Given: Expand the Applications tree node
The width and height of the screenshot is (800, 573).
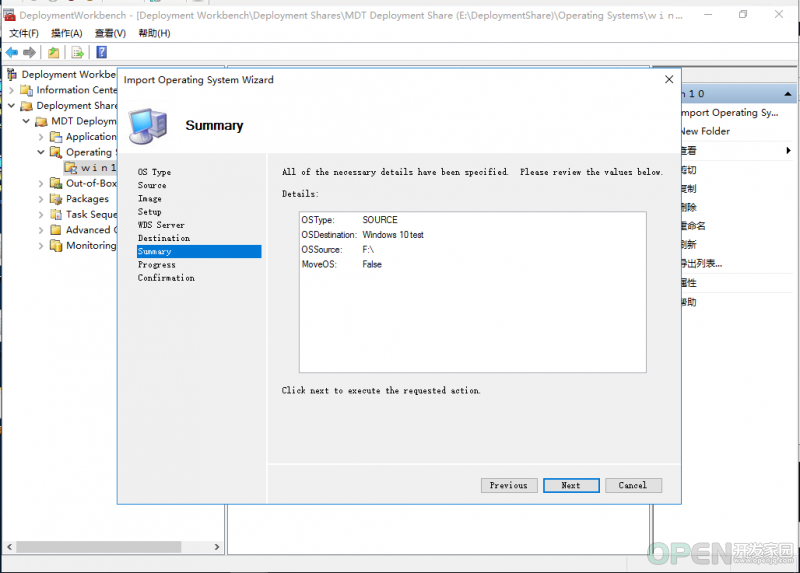Looking at the screenshot, I should 41,137.
